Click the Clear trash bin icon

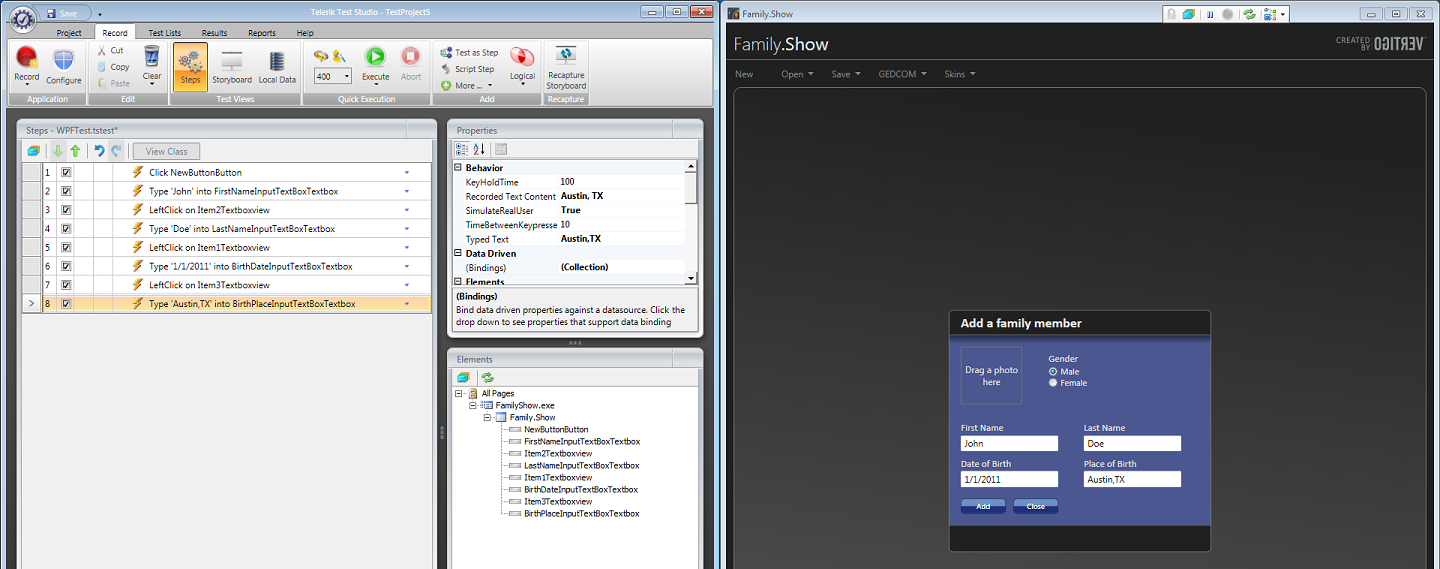pyautogui.click(x=152, y=56)
